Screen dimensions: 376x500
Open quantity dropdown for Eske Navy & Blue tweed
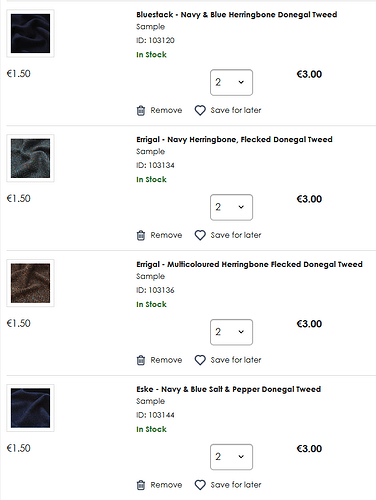(231, 457)
